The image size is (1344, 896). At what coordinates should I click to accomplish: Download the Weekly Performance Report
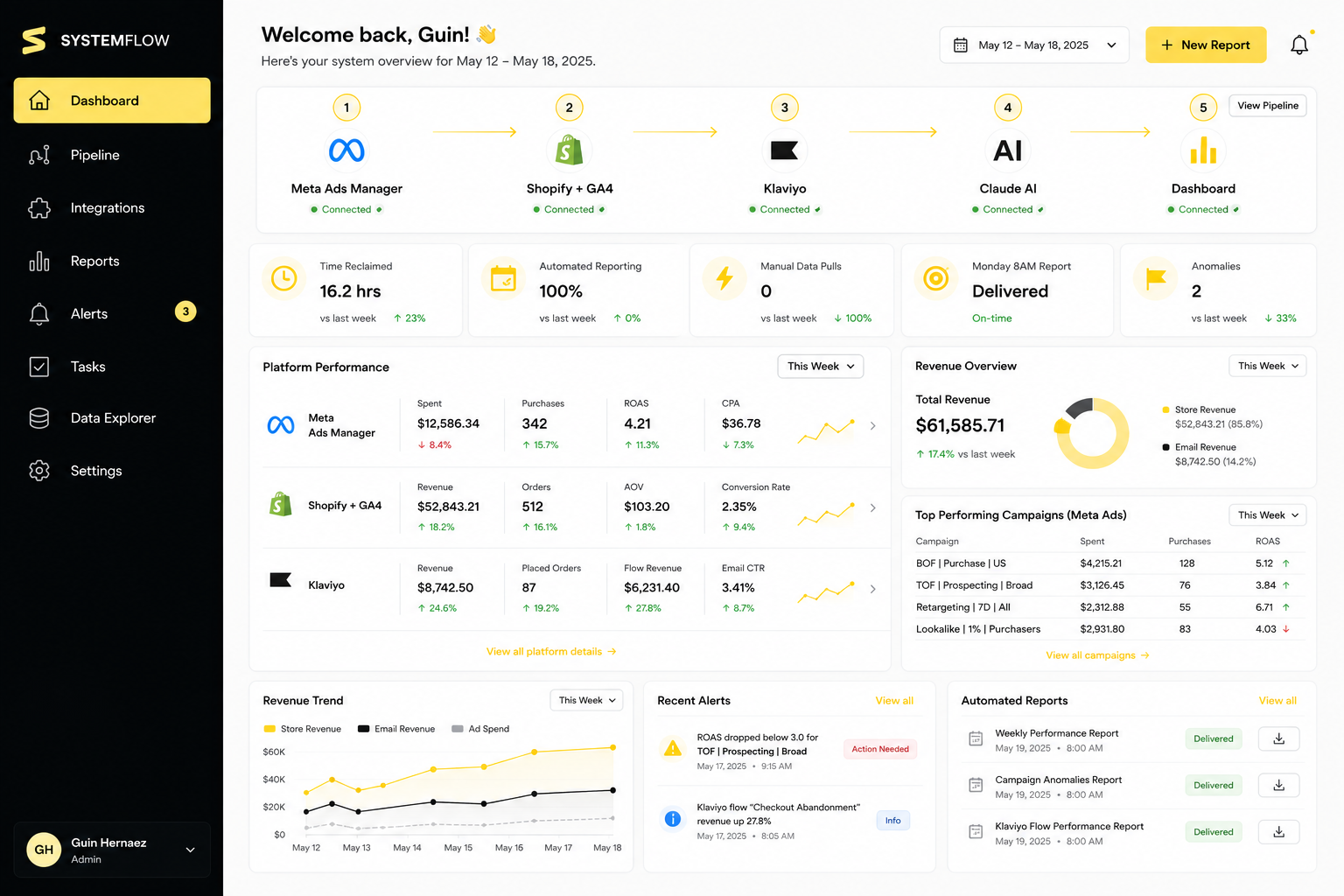pyautogui.click(x=1278, y=738)
